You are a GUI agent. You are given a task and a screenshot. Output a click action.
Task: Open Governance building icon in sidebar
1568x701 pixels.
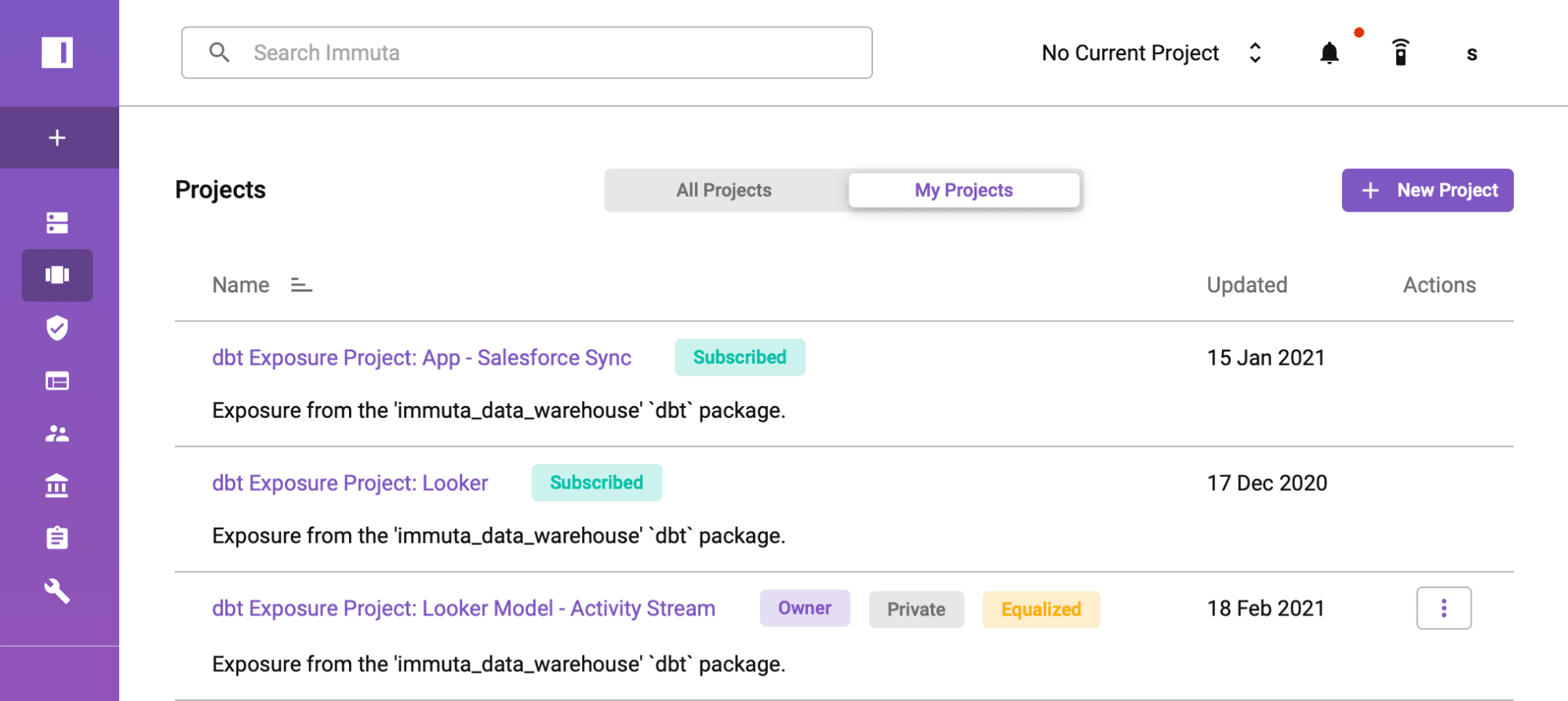pos(57,486)
